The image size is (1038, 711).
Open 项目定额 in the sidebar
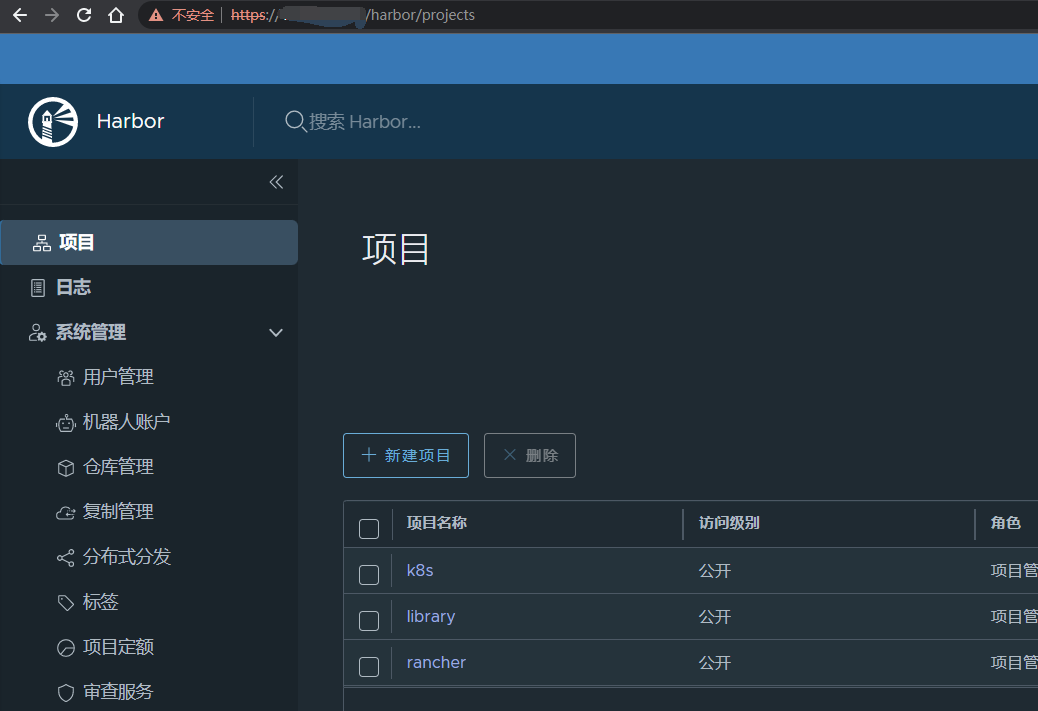[x=118, y=647]
